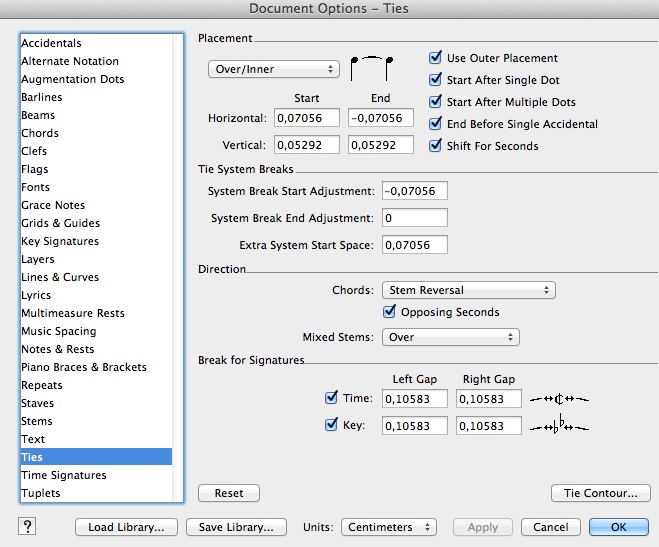Image resolution: width=659 pixels, height=547 pixels.
Task: Select Music Spacing in the list
Action: pos(59,331)
